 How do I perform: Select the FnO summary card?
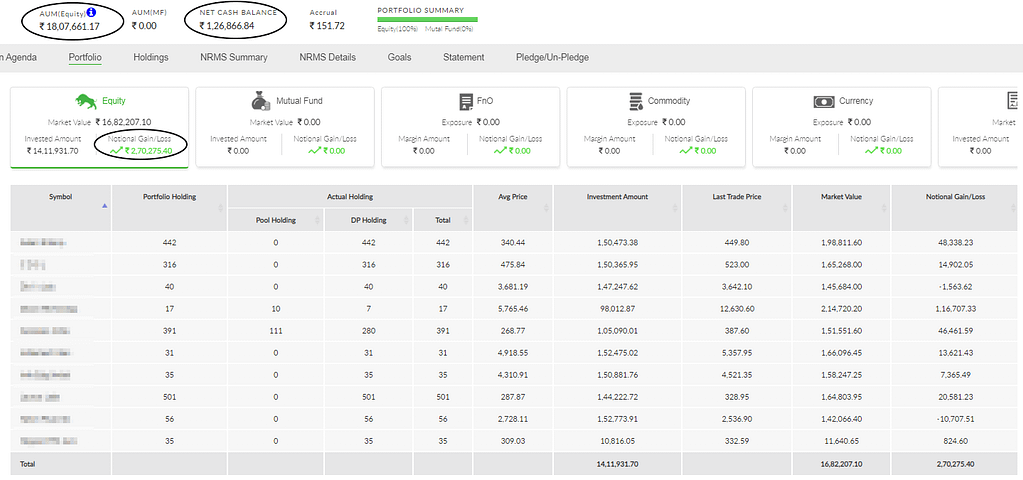470,127
